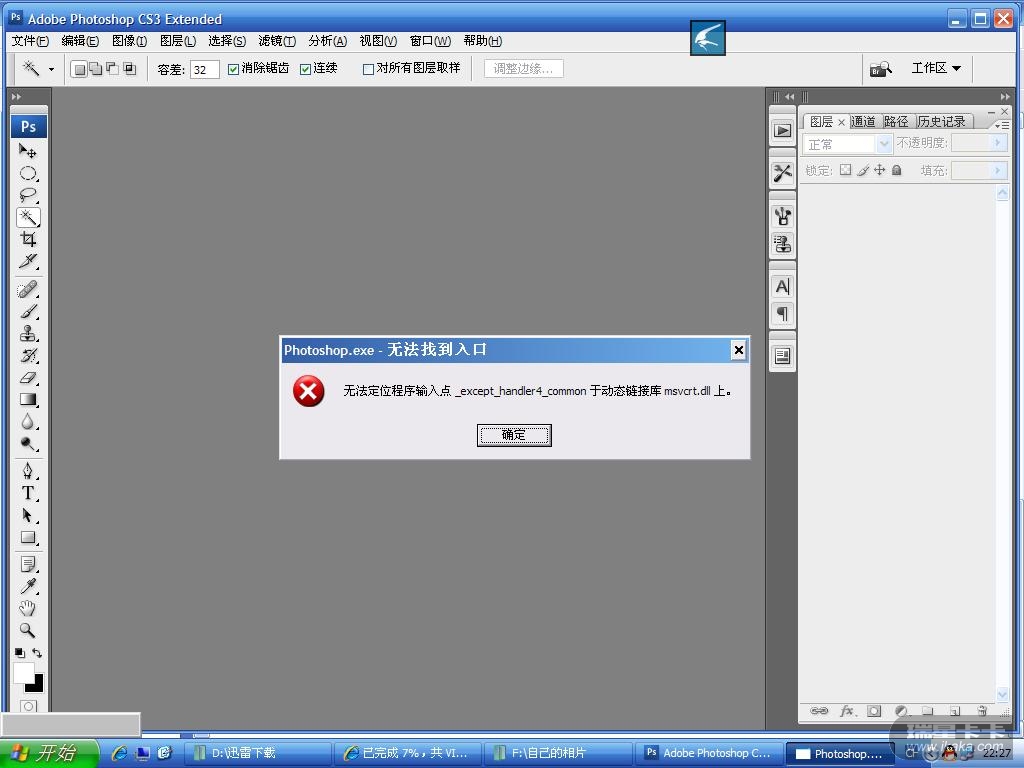The image size is (1024, 768).
Task: Open the Actions panel icon
Action: pyautogui.click(x=782, y=131)
